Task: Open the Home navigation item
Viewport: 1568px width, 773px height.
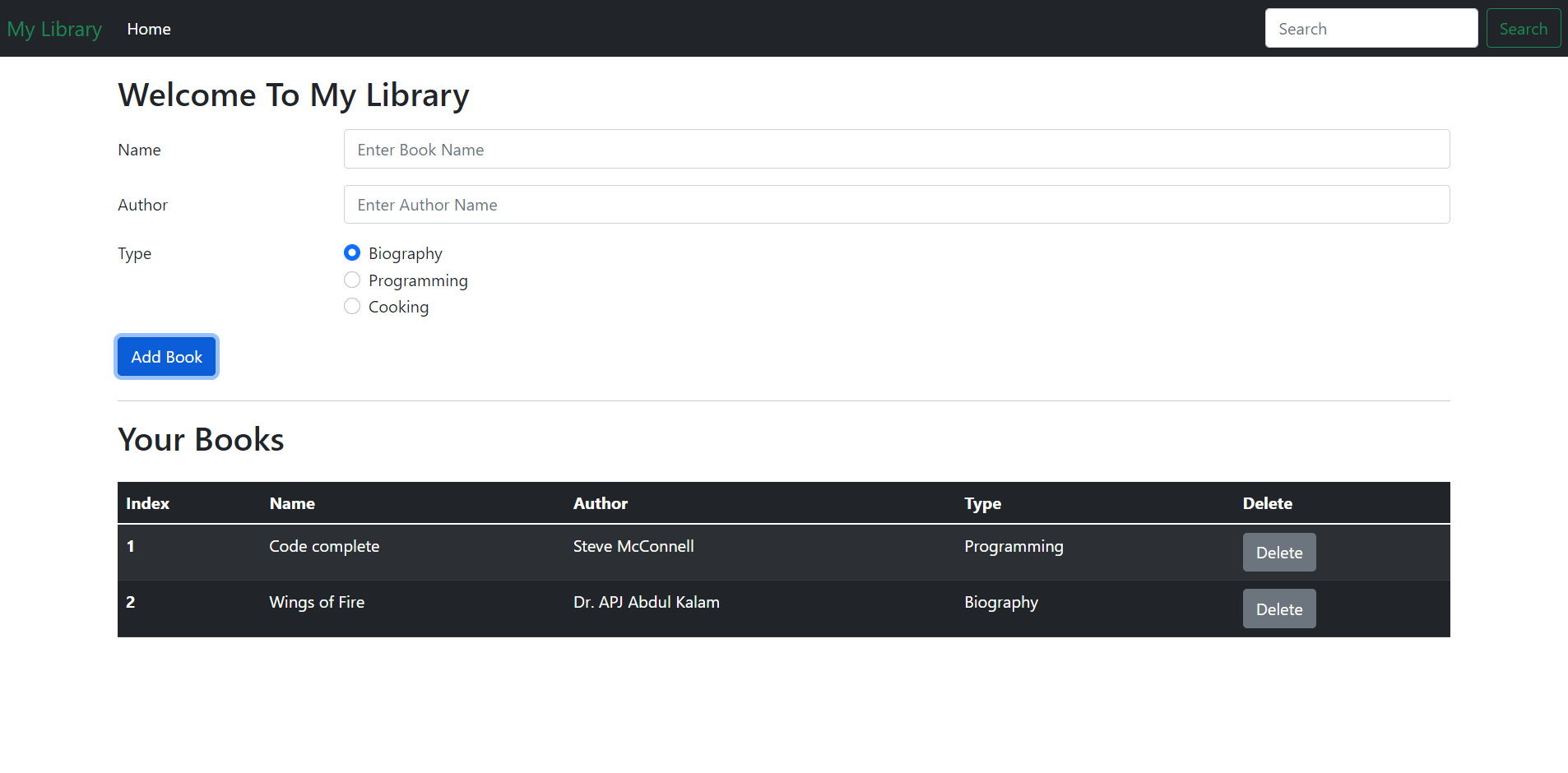Action: click(x=149, y=28)
